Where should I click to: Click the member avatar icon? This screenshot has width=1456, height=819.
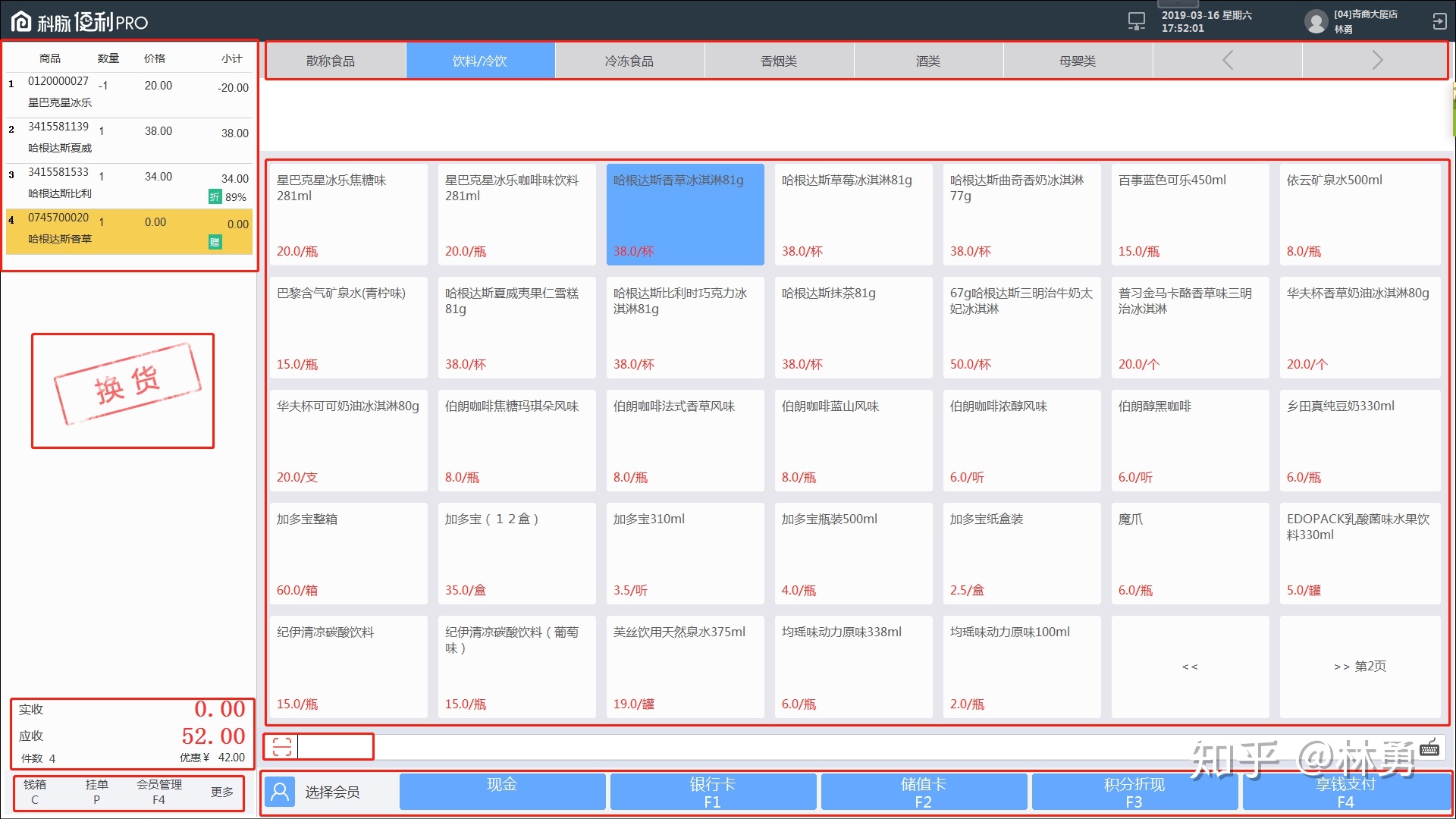coord(280,792)
